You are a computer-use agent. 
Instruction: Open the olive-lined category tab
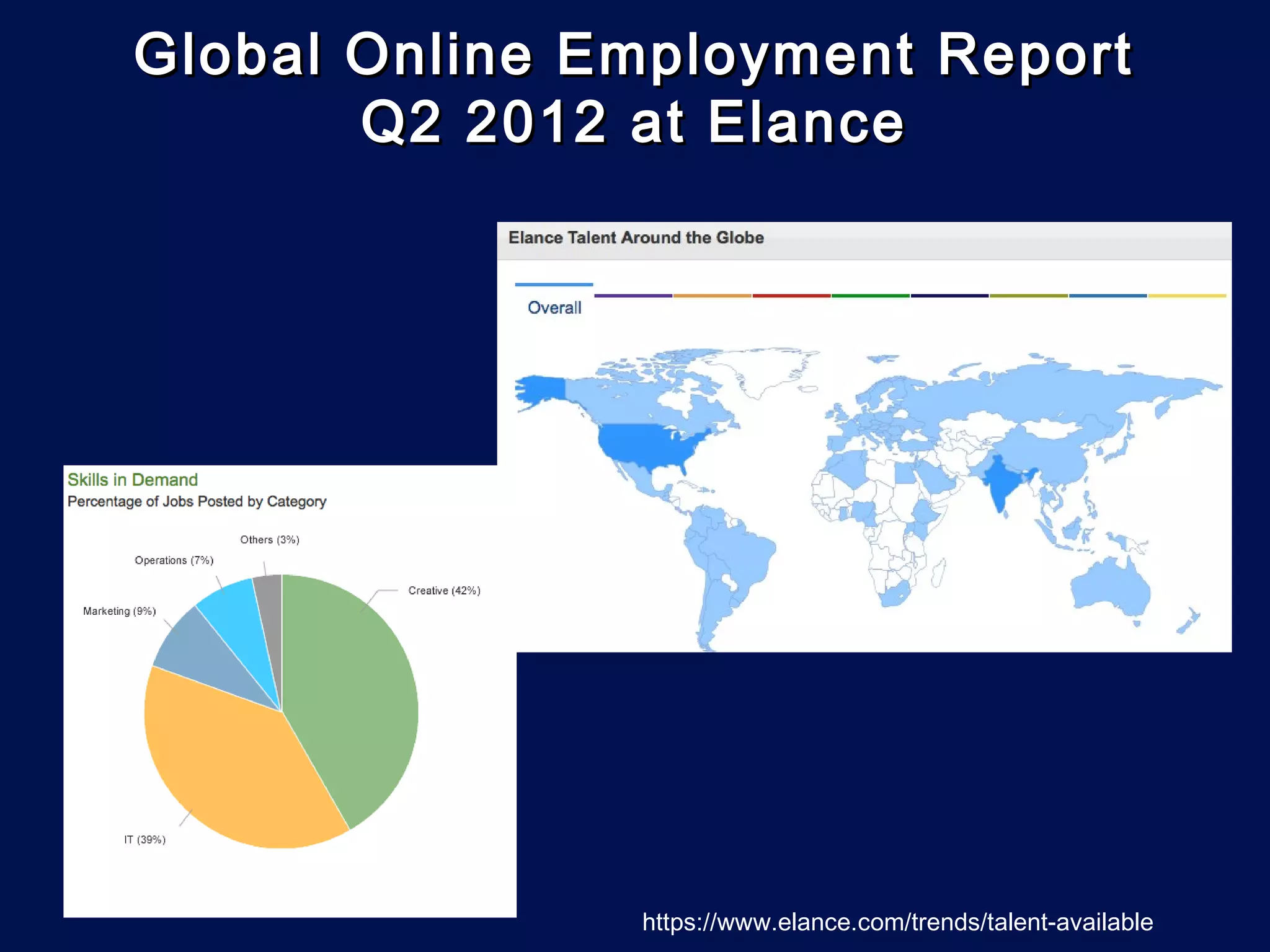point(1029,296)
